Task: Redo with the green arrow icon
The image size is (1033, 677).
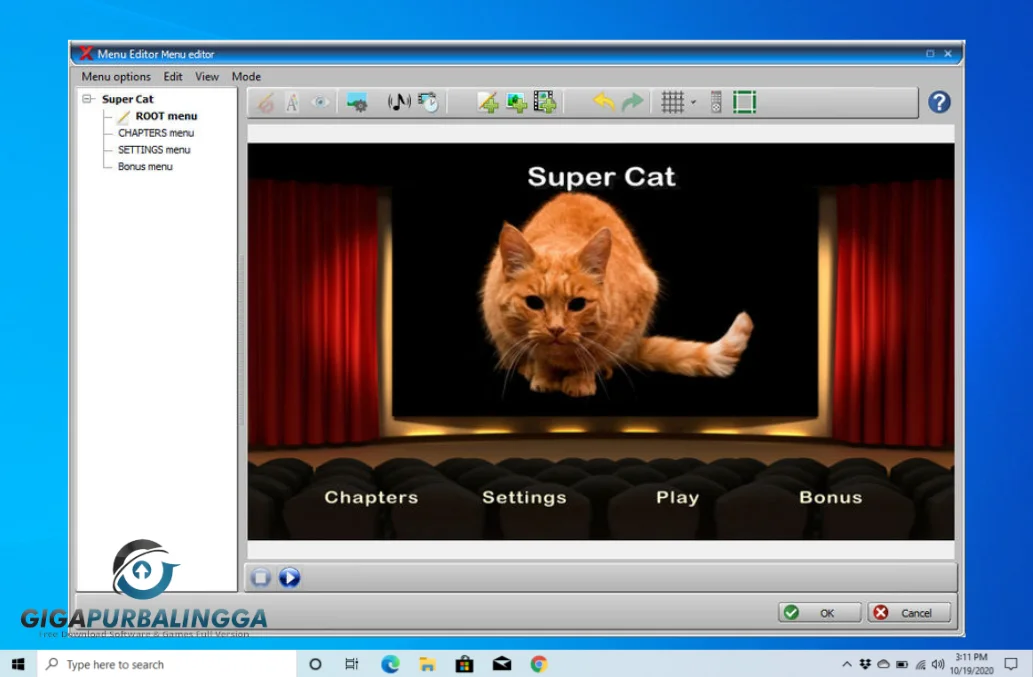Action: pyautogui.click(x=632, y=101)
